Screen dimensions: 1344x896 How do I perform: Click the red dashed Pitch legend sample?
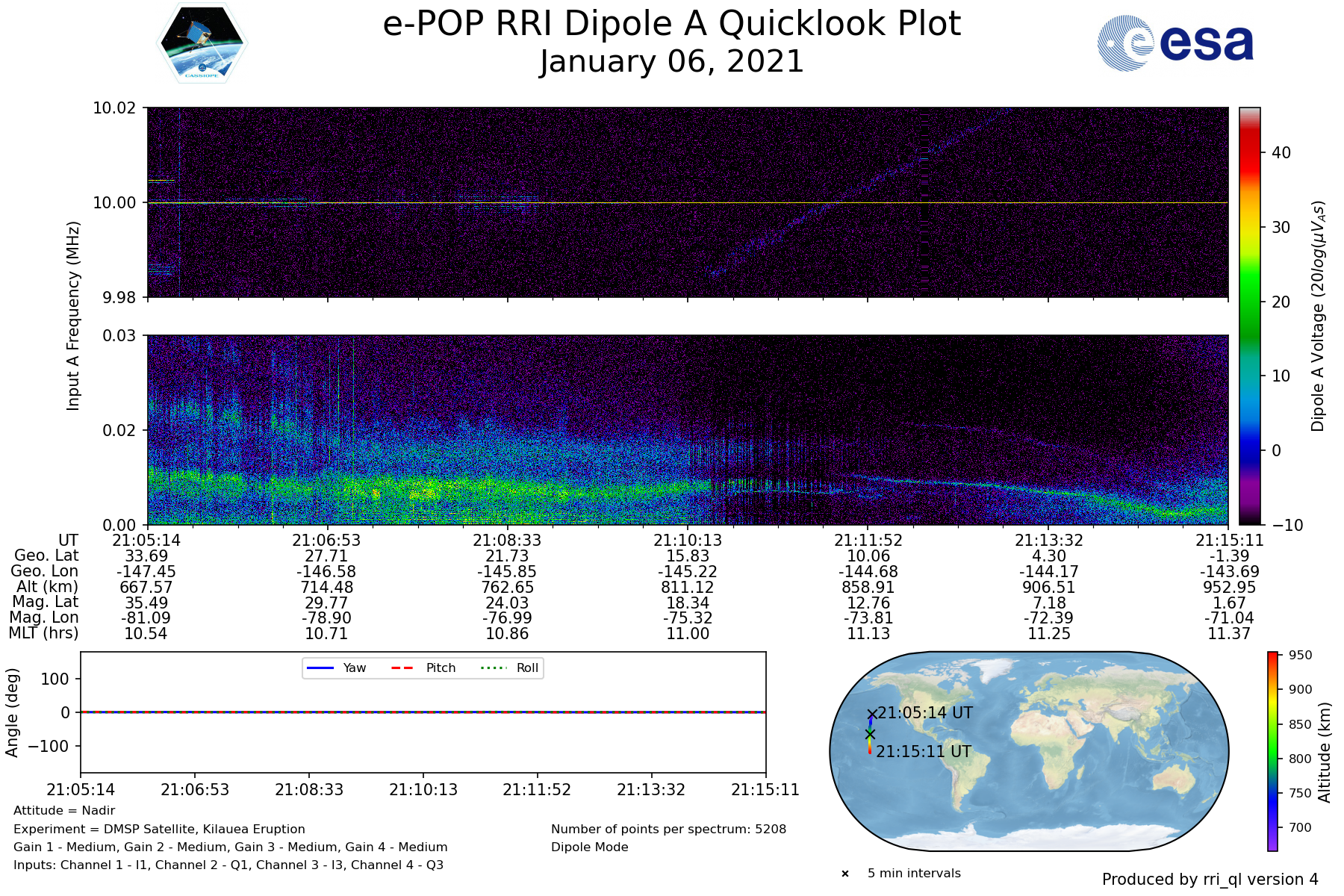[402, 668]
